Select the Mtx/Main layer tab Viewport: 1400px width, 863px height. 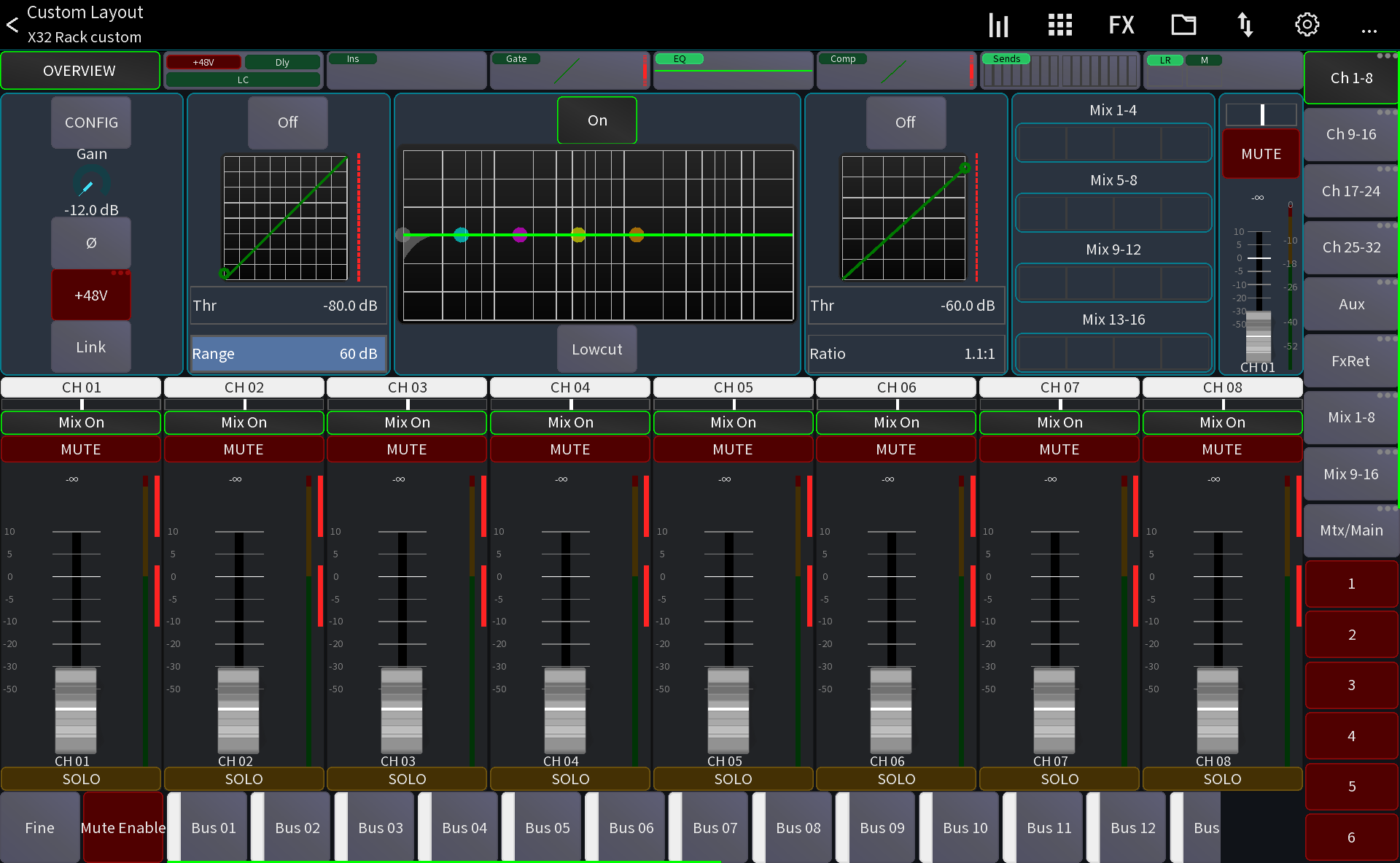click(x=1350, y=530)
